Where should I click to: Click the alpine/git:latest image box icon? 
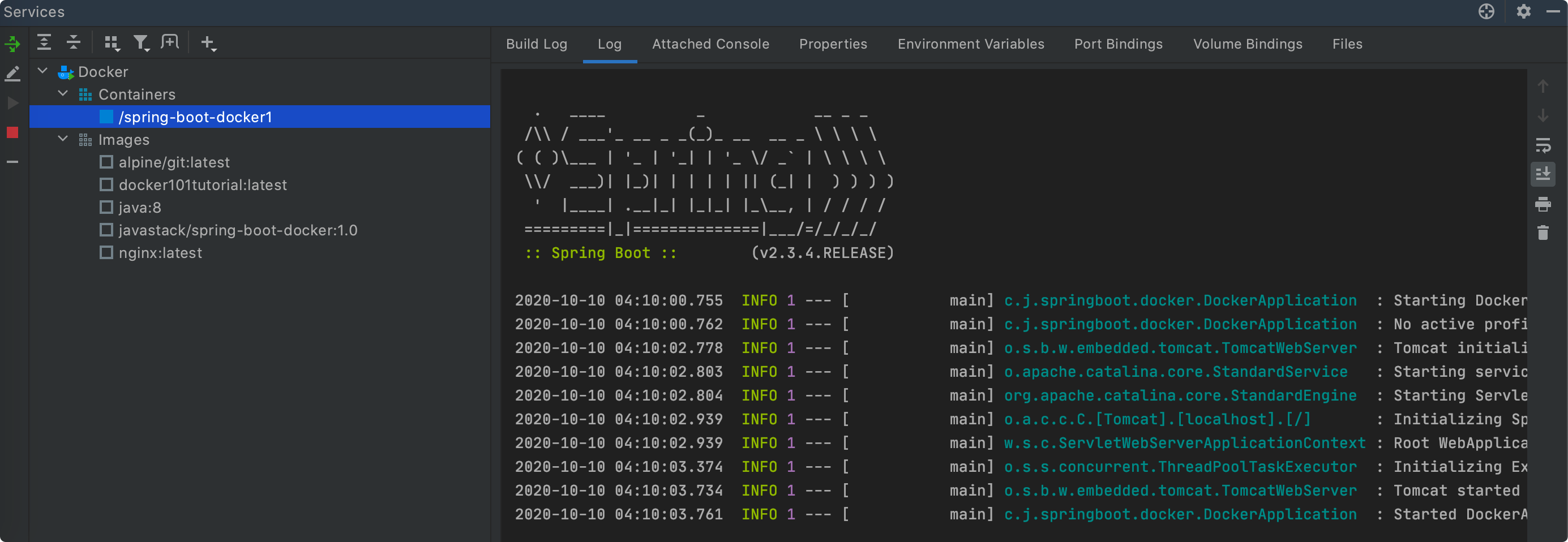tap(106, 162)
